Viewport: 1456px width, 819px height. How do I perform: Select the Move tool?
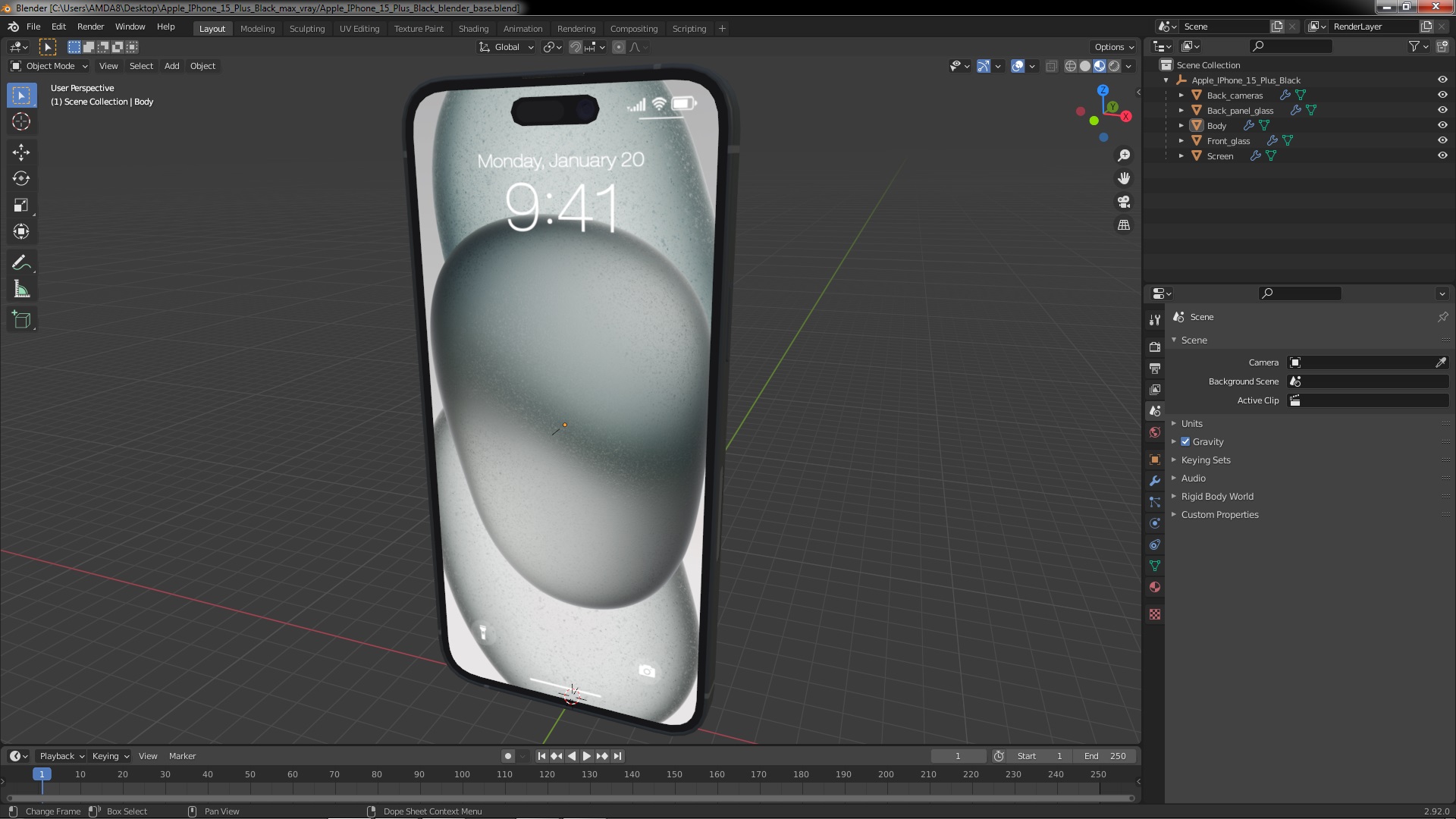pos(21,152)
